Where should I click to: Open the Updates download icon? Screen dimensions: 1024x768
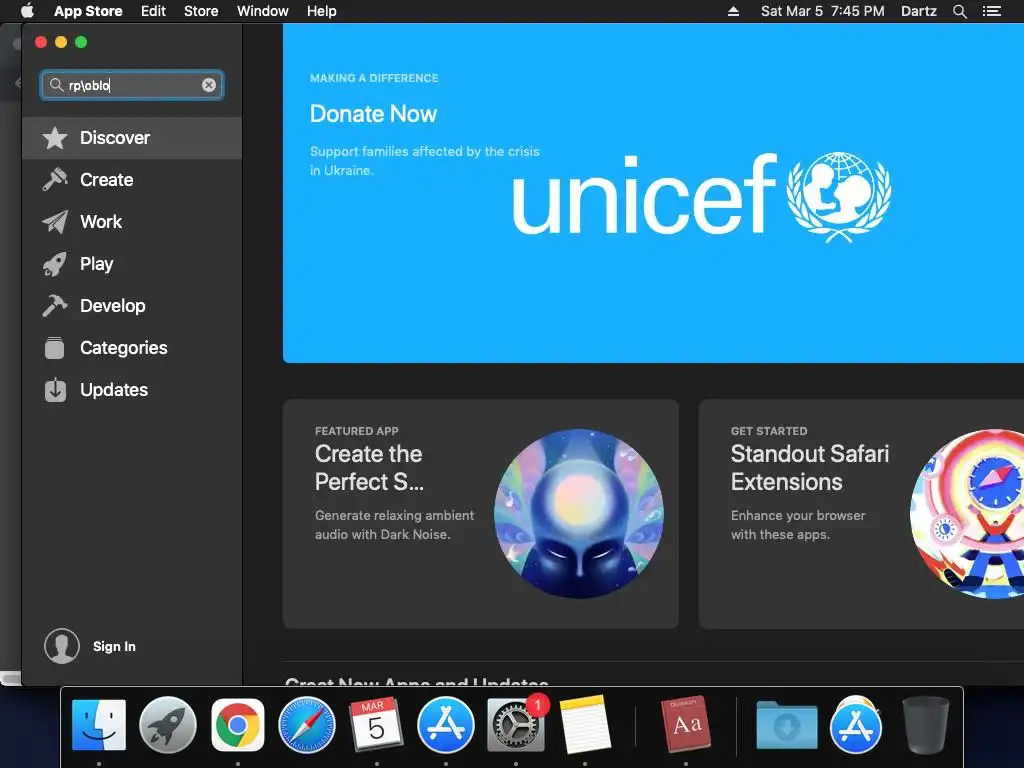click(x=55, y=390)
